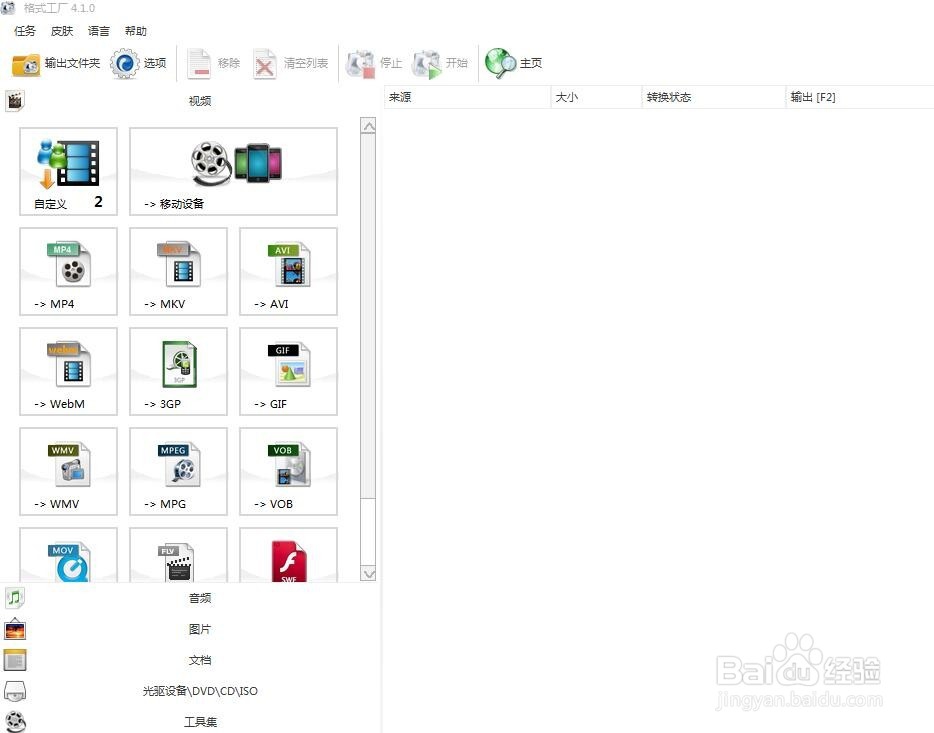Image resolution: width=934 pixels, height=733 pixels.
Task: Choose the FLV conversion tile
Action: pyautogui.click(x=179, y=555)
